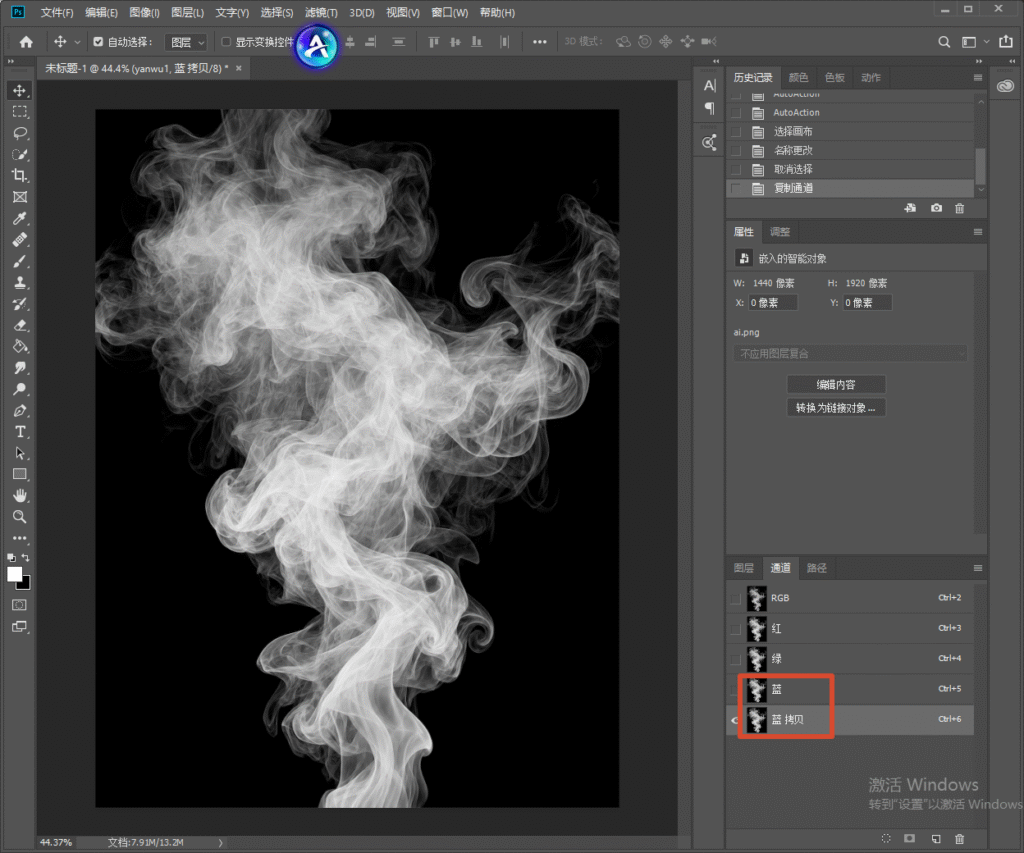The image size is (1024, 853).
Task: Toggle visibility of the 绿 channel
Action: pyautogui.click(x=735, y=659)
